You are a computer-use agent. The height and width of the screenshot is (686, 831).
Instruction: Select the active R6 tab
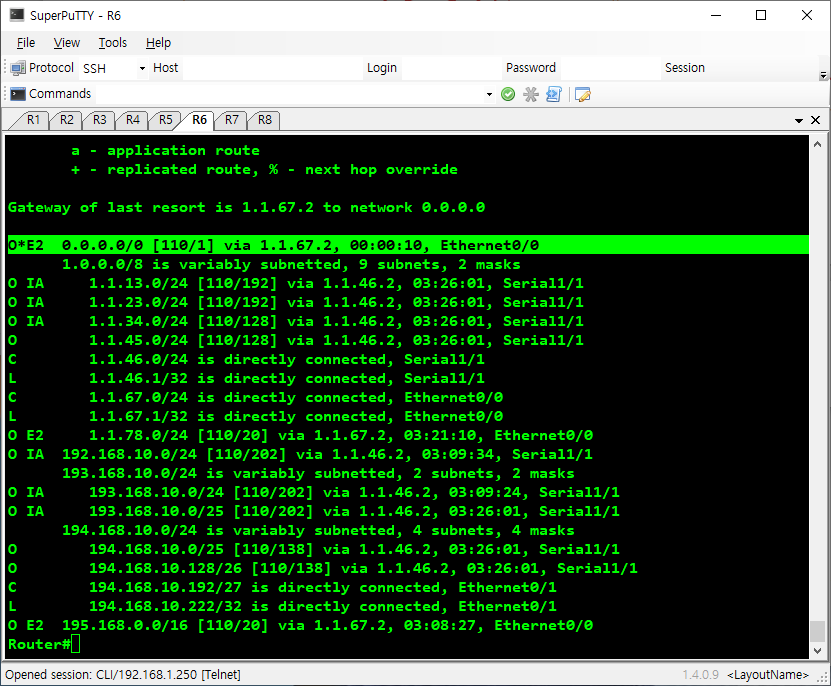(199, 120)
